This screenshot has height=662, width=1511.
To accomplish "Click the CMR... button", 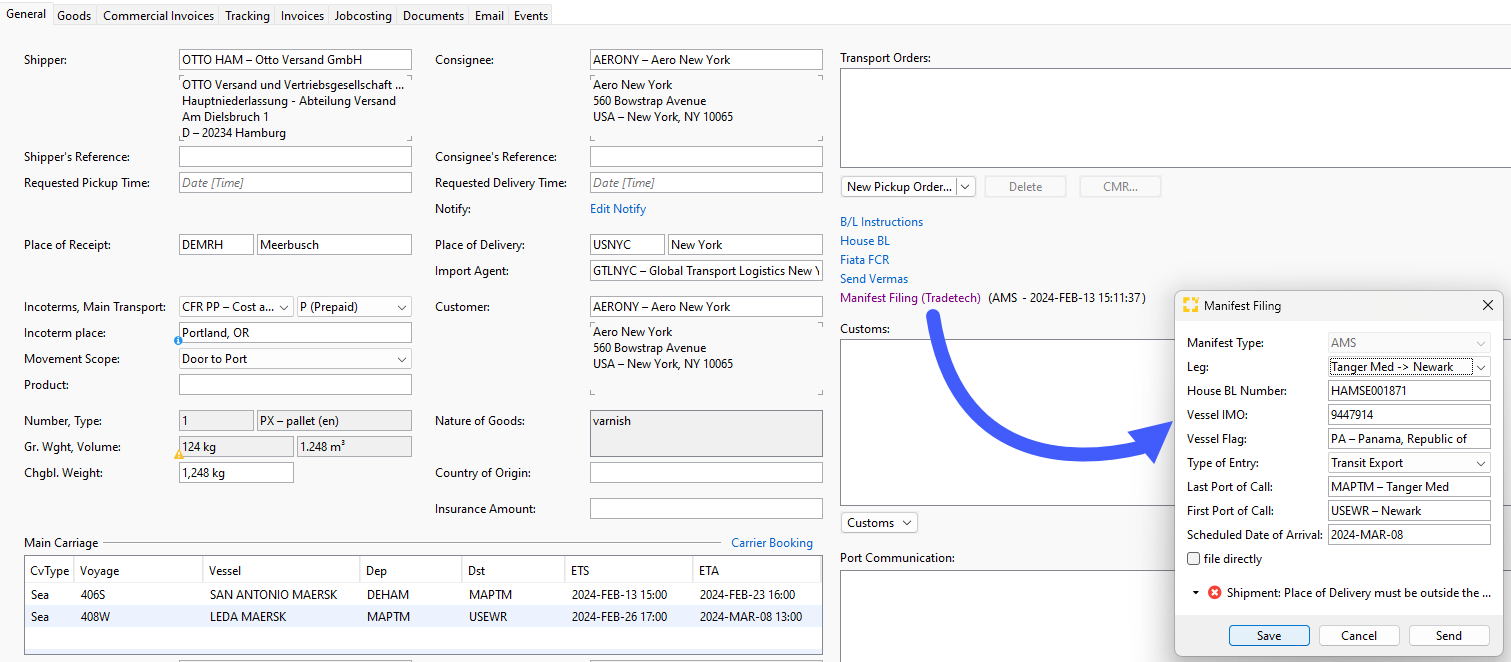I will pyautogui.click(x=1120, y=187).
